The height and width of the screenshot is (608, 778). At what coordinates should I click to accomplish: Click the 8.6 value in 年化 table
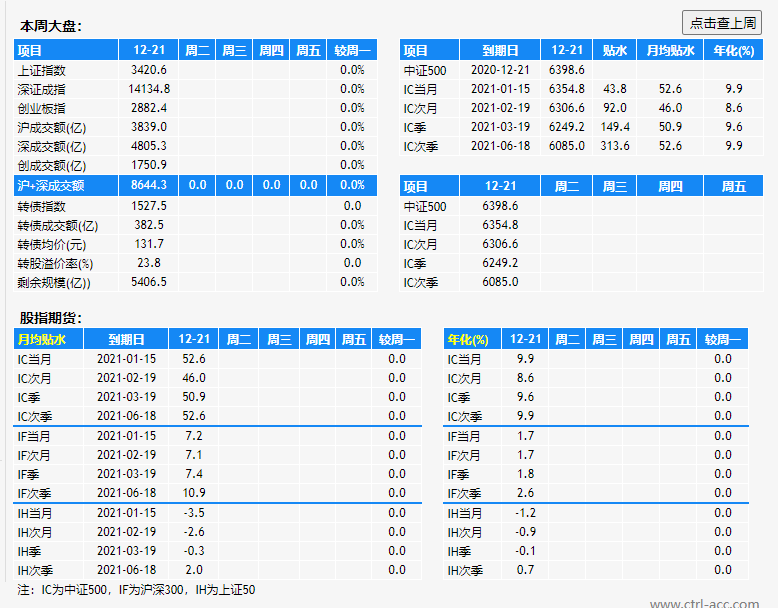tap(525, 378)
